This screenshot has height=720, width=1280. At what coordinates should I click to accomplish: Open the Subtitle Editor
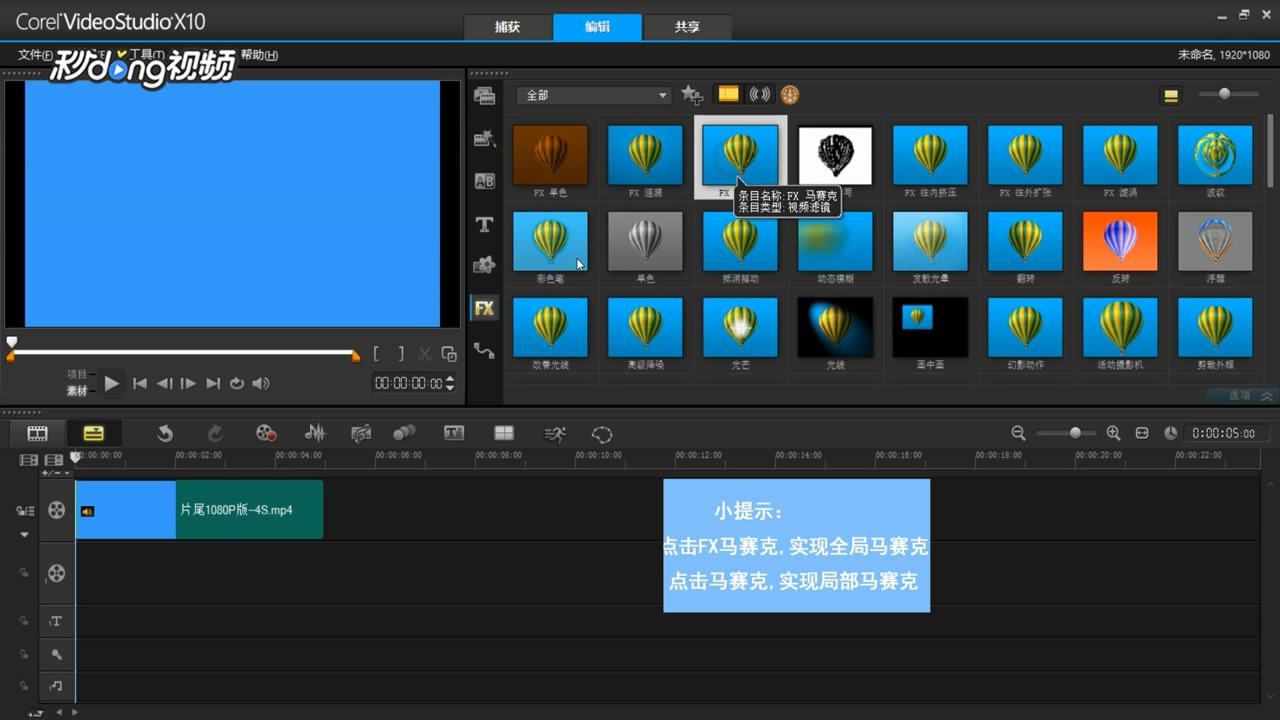coord(454,433)
